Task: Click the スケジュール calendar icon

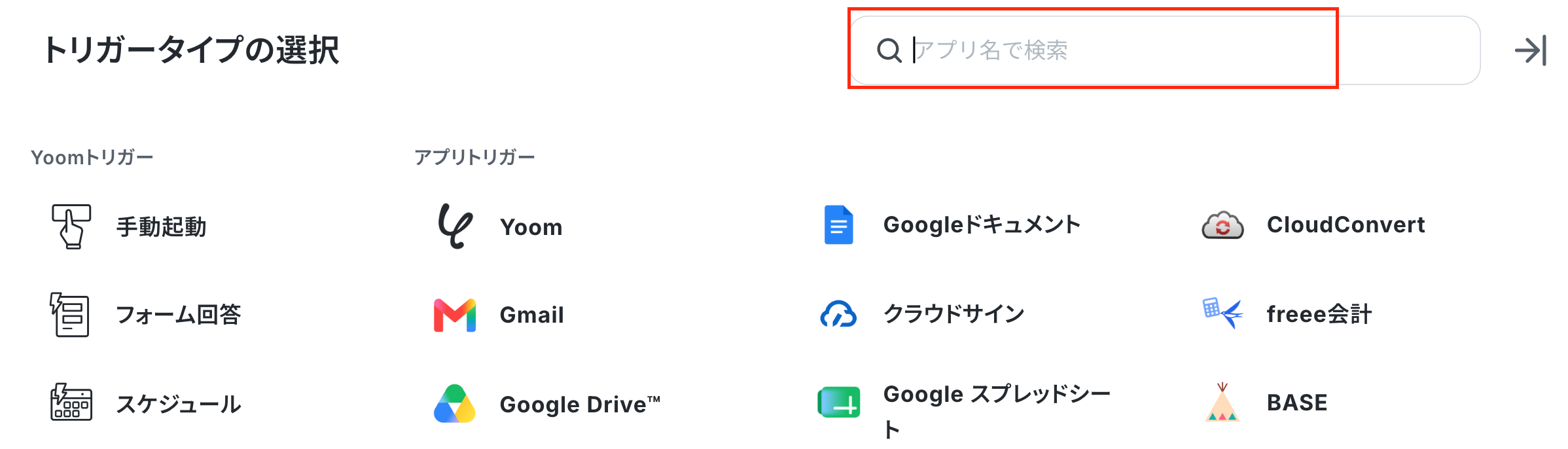Action: point(71,403)
